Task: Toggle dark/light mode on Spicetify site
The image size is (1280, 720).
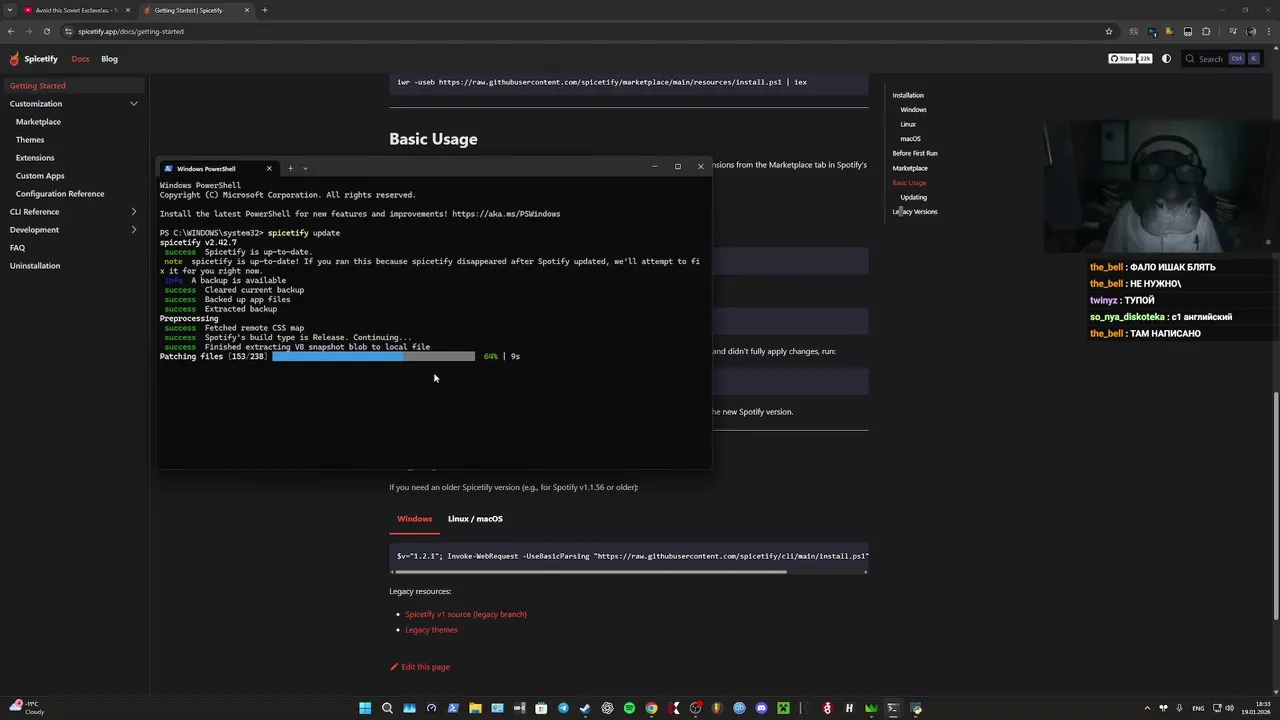Action: tap(1166, 59)
